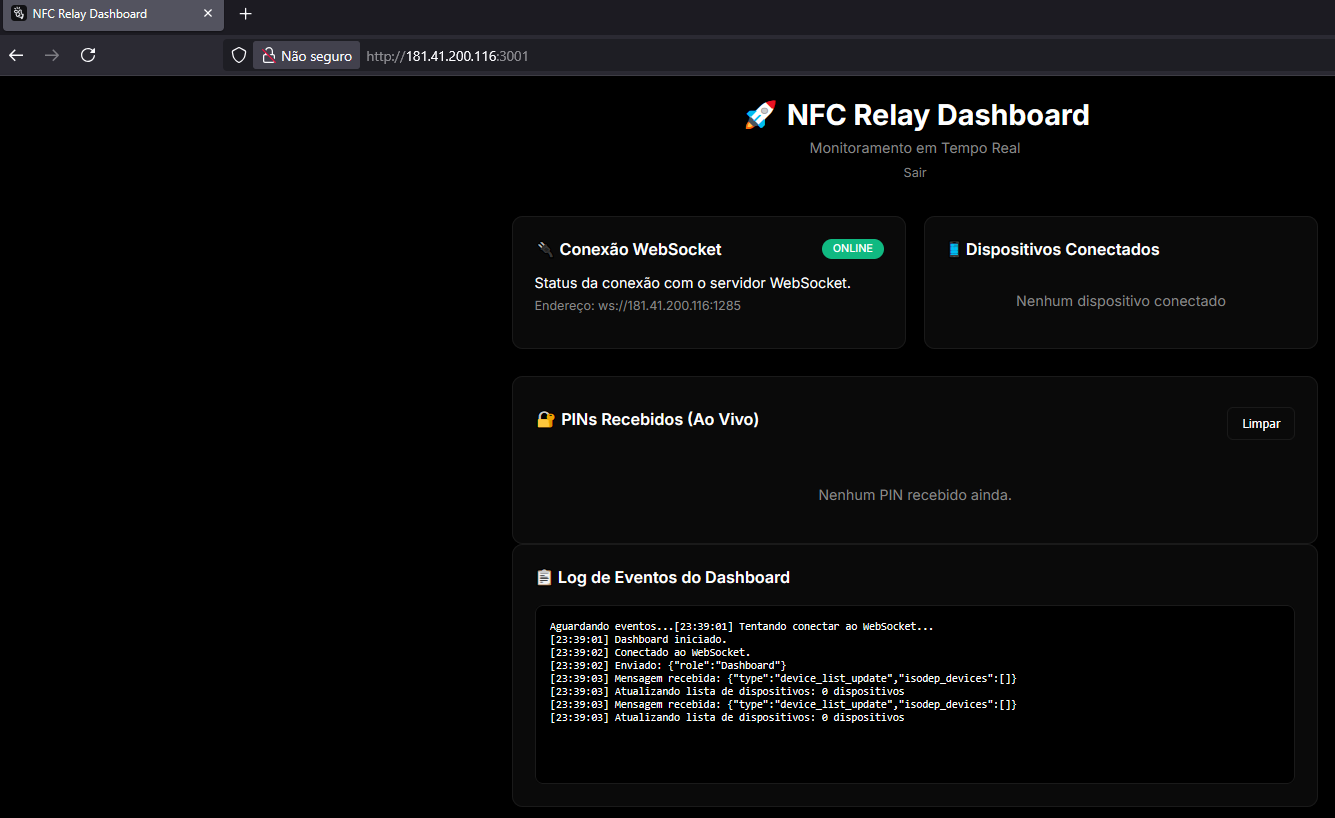1335x818 pixels.
Task: Reload the current page
Action: point(88,56)
